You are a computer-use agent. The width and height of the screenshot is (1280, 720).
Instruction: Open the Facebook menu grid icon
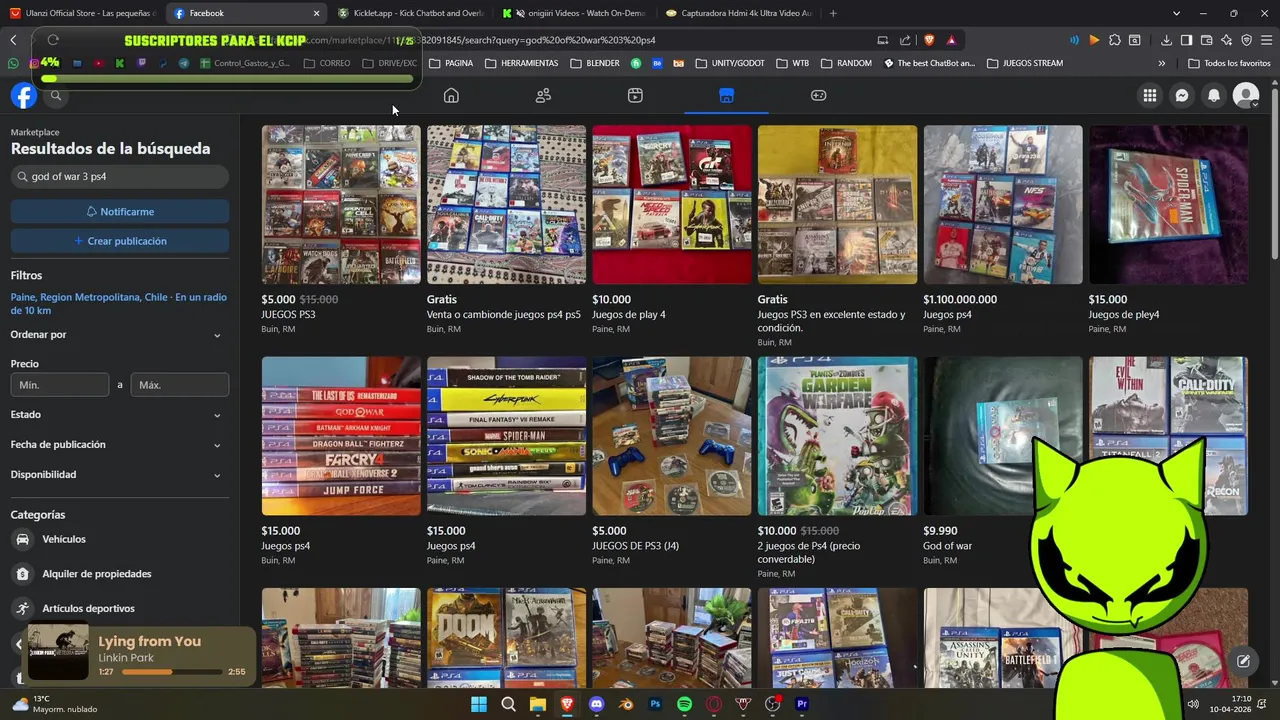[1150, 95]
